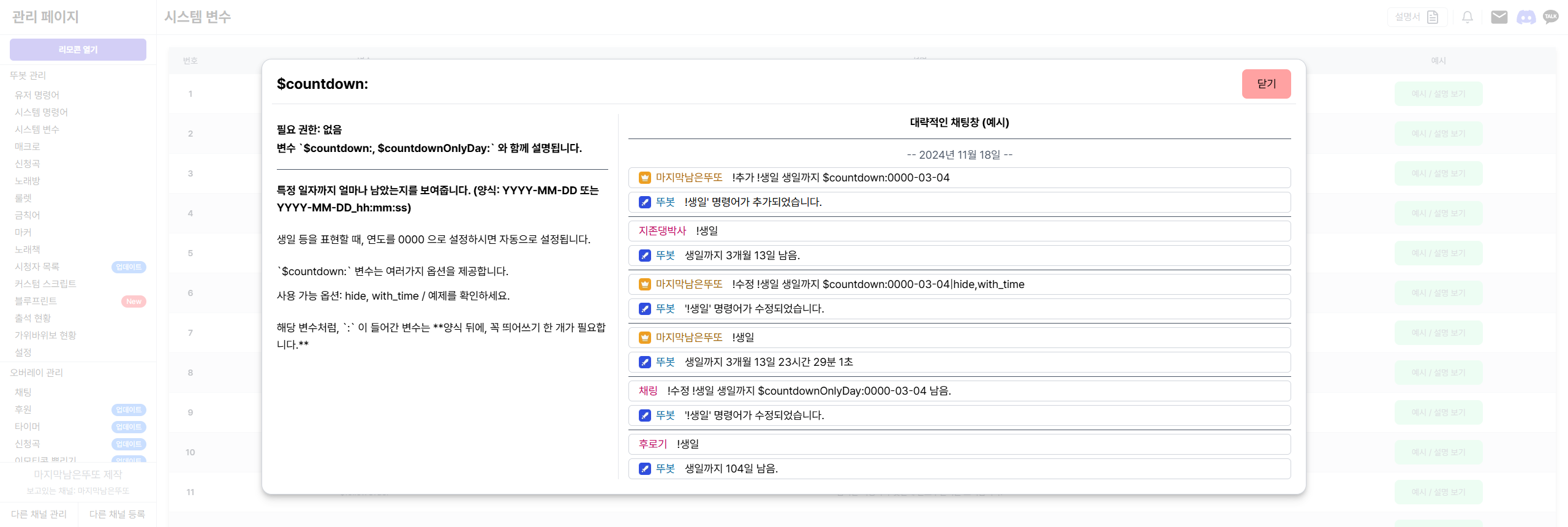Open the 설명서 manual button
This screenshot has width=1568, height=527.
(1417, 17)
